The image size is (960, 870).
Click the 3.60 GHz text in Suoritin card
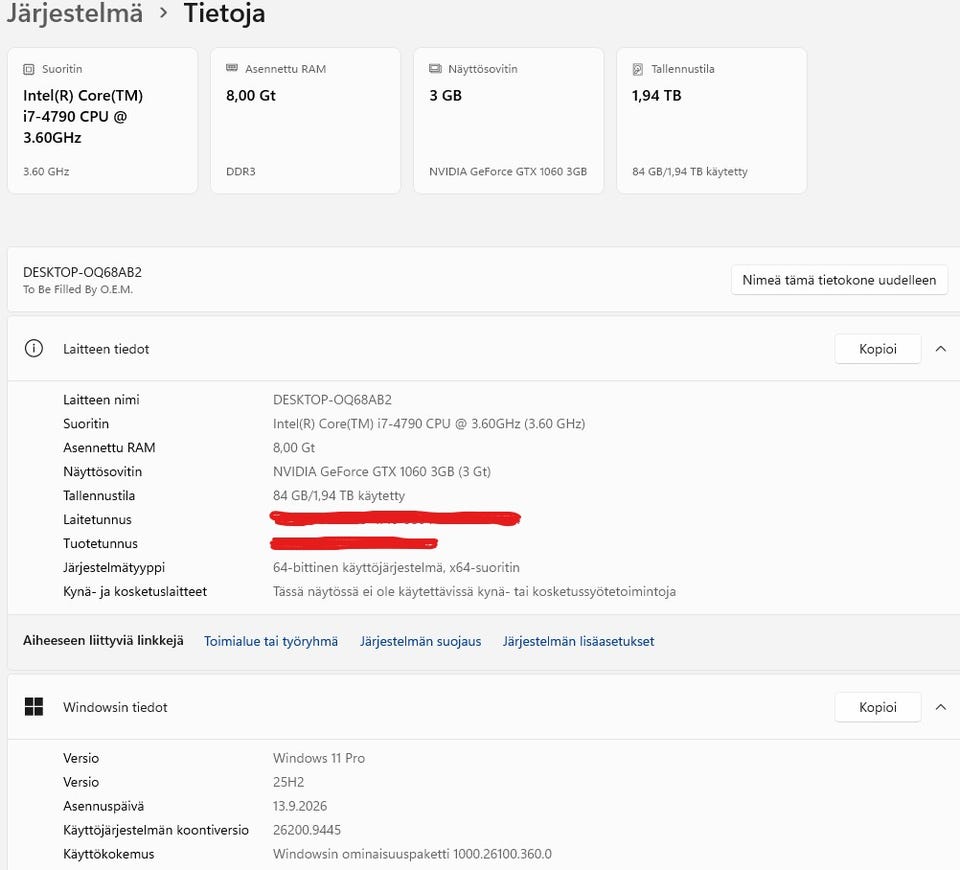tap(46, 171)
